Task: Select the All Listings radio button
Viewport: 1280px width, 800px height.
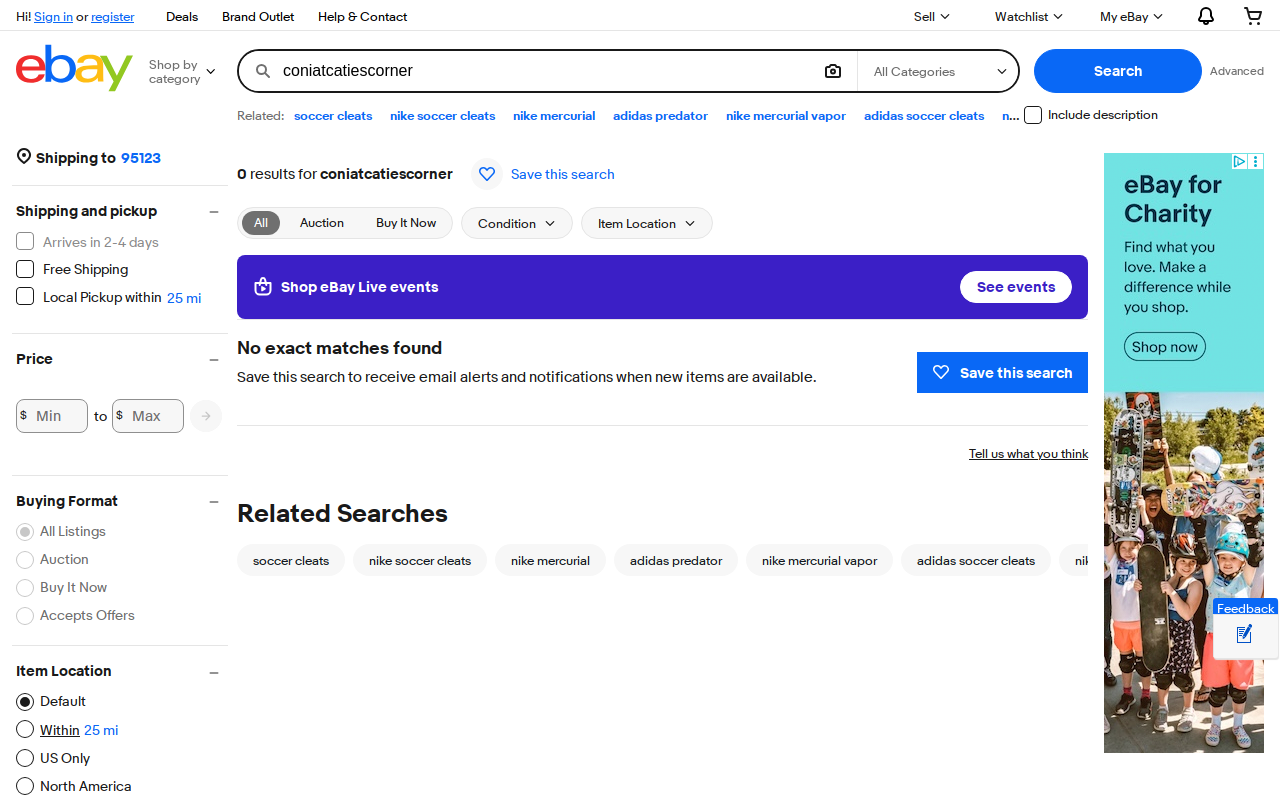Action: click(x=25, y=532)
